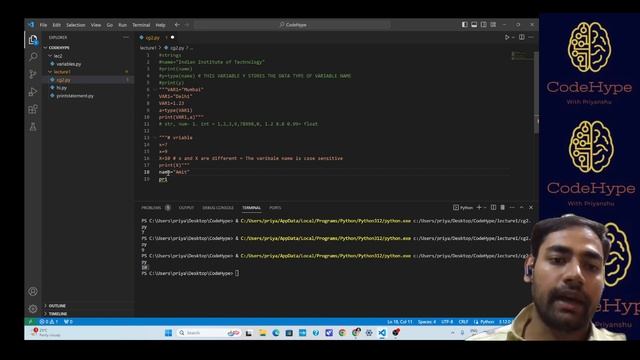Click the Windows taskbar Search box
640x360 pixels.
click(209, 333)
